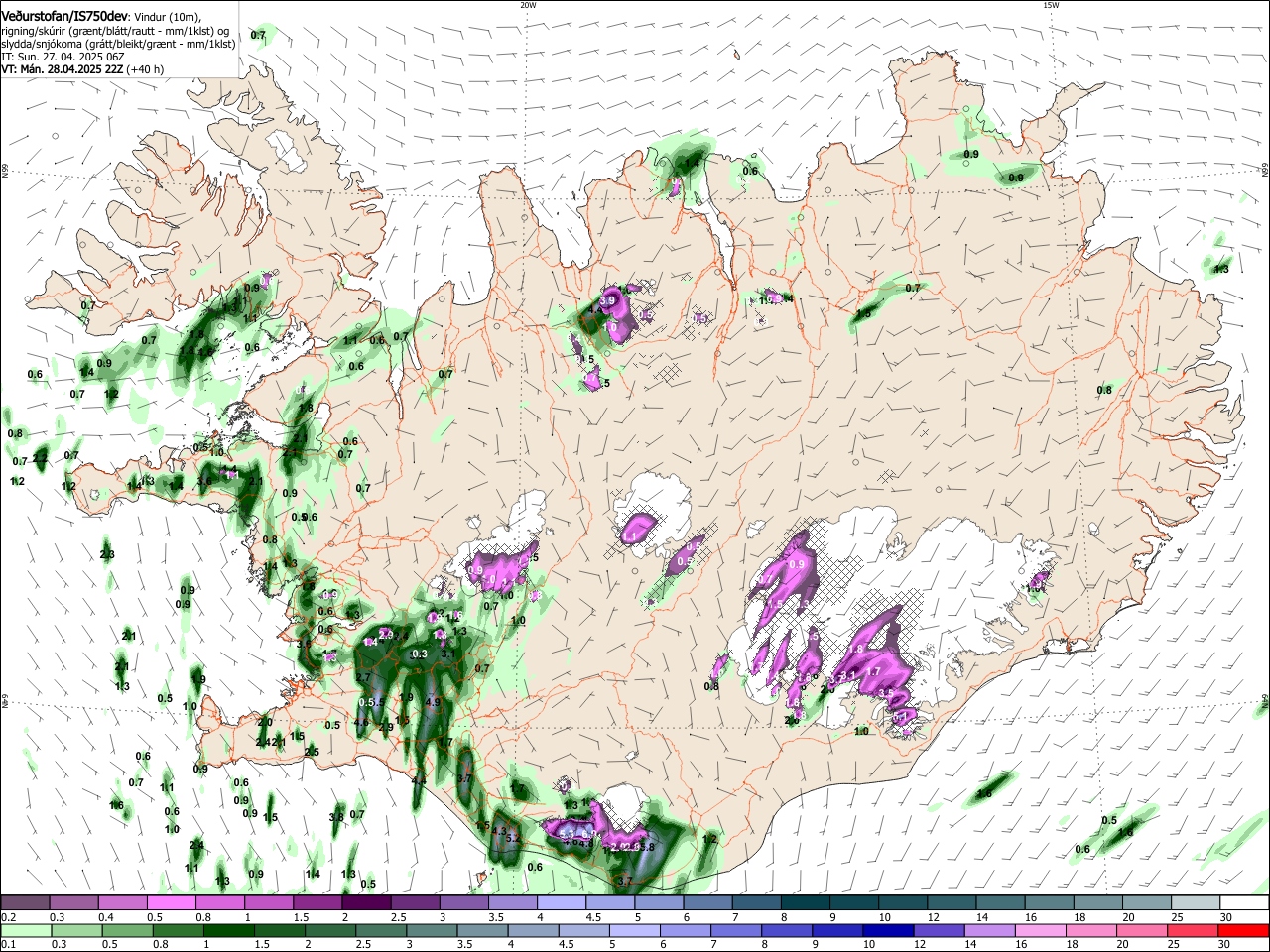Click the initialization time 'IT: Sun. 27. 04. 2025 06Z'

(63, 57)
